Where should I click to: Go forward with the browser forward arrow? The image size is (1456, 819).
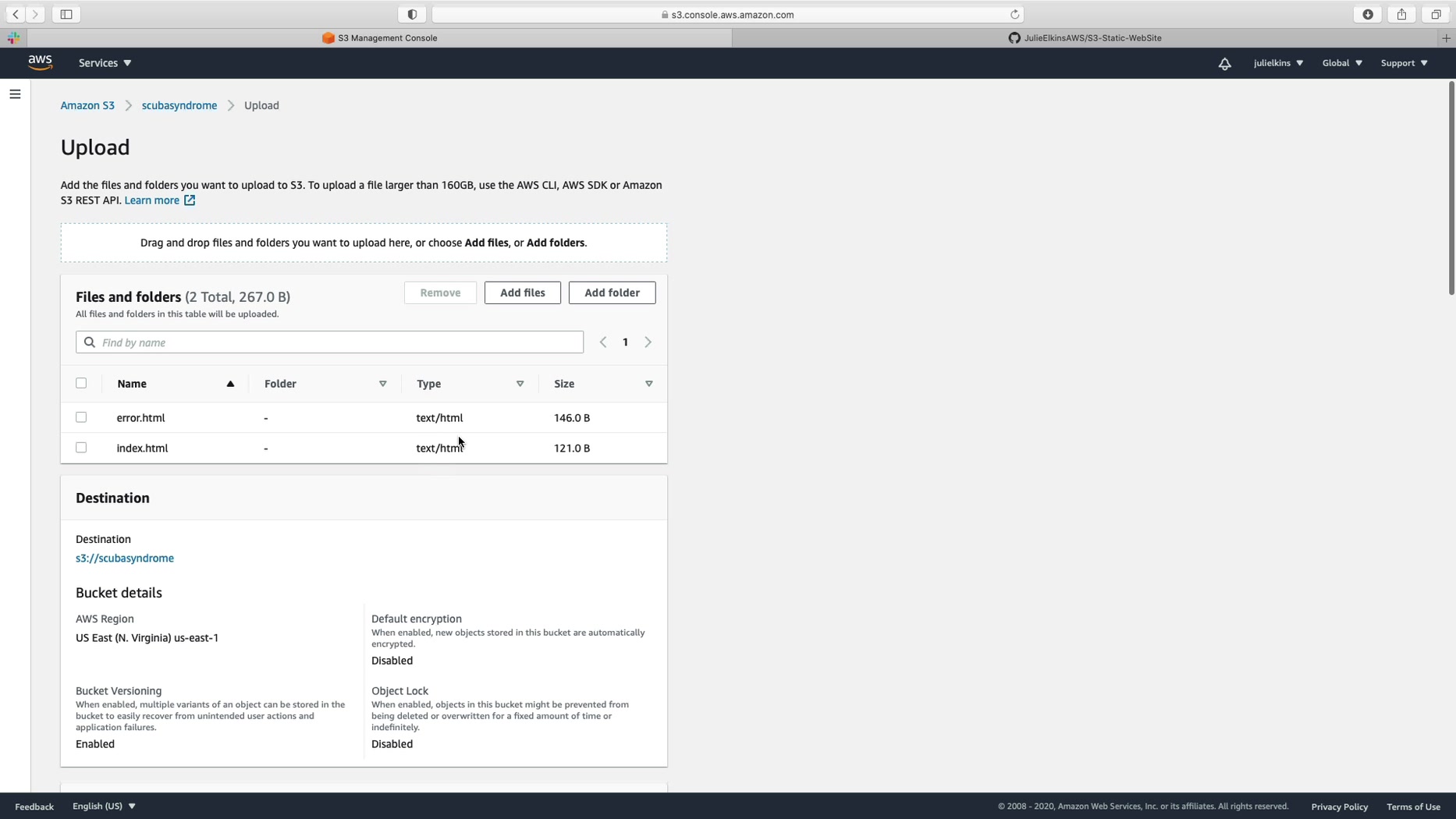tap(35, 14)
